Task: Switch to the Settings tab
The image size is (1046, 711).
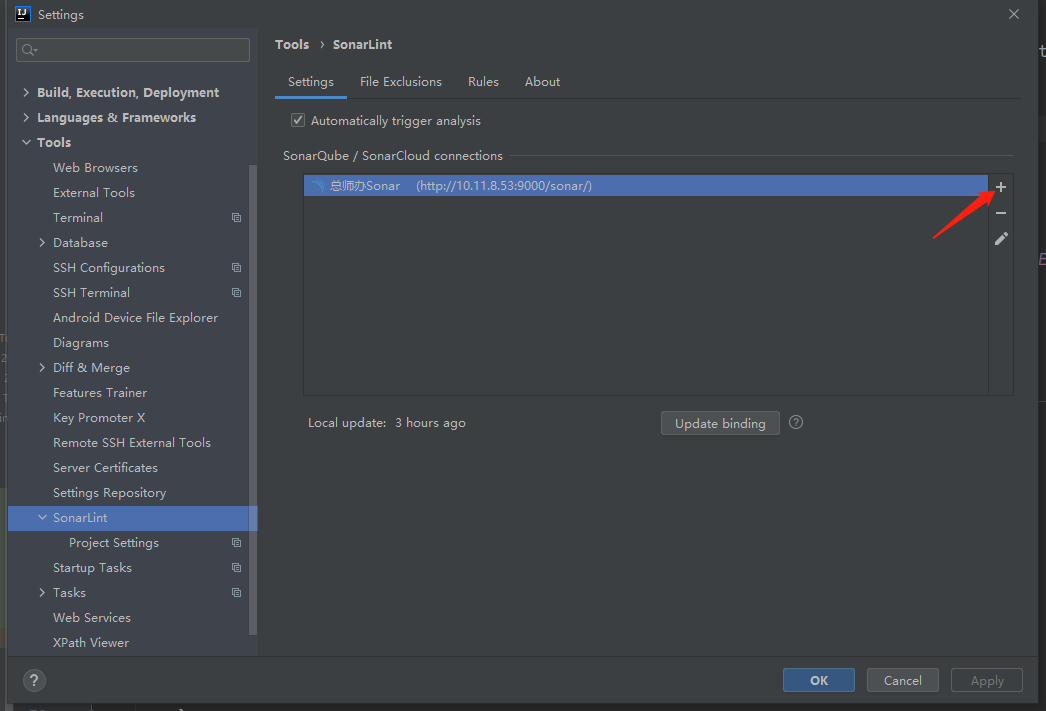Action: click(x=310, y=82)
